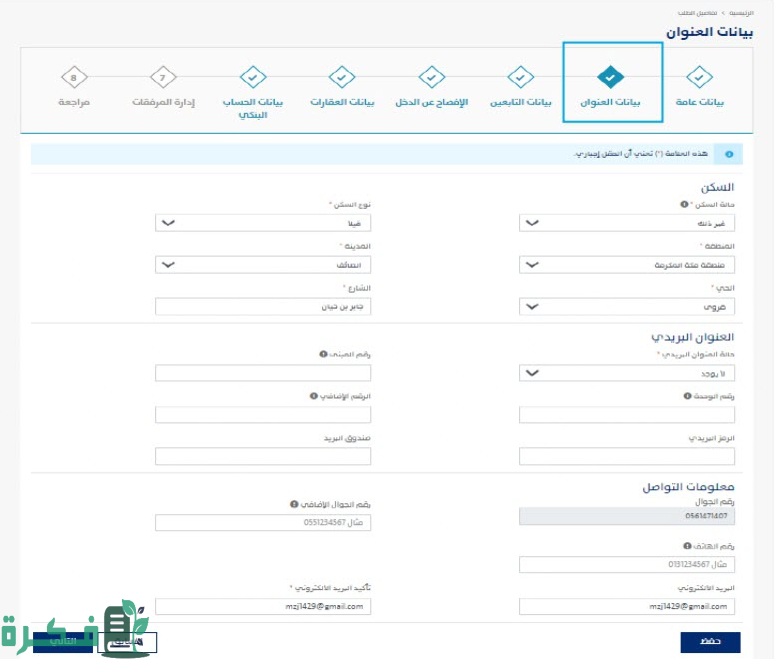Click the التالي next button
Image resolution: width=777 pixels, height=659 pixels.
pyautogui.click(x=63, y=642)
